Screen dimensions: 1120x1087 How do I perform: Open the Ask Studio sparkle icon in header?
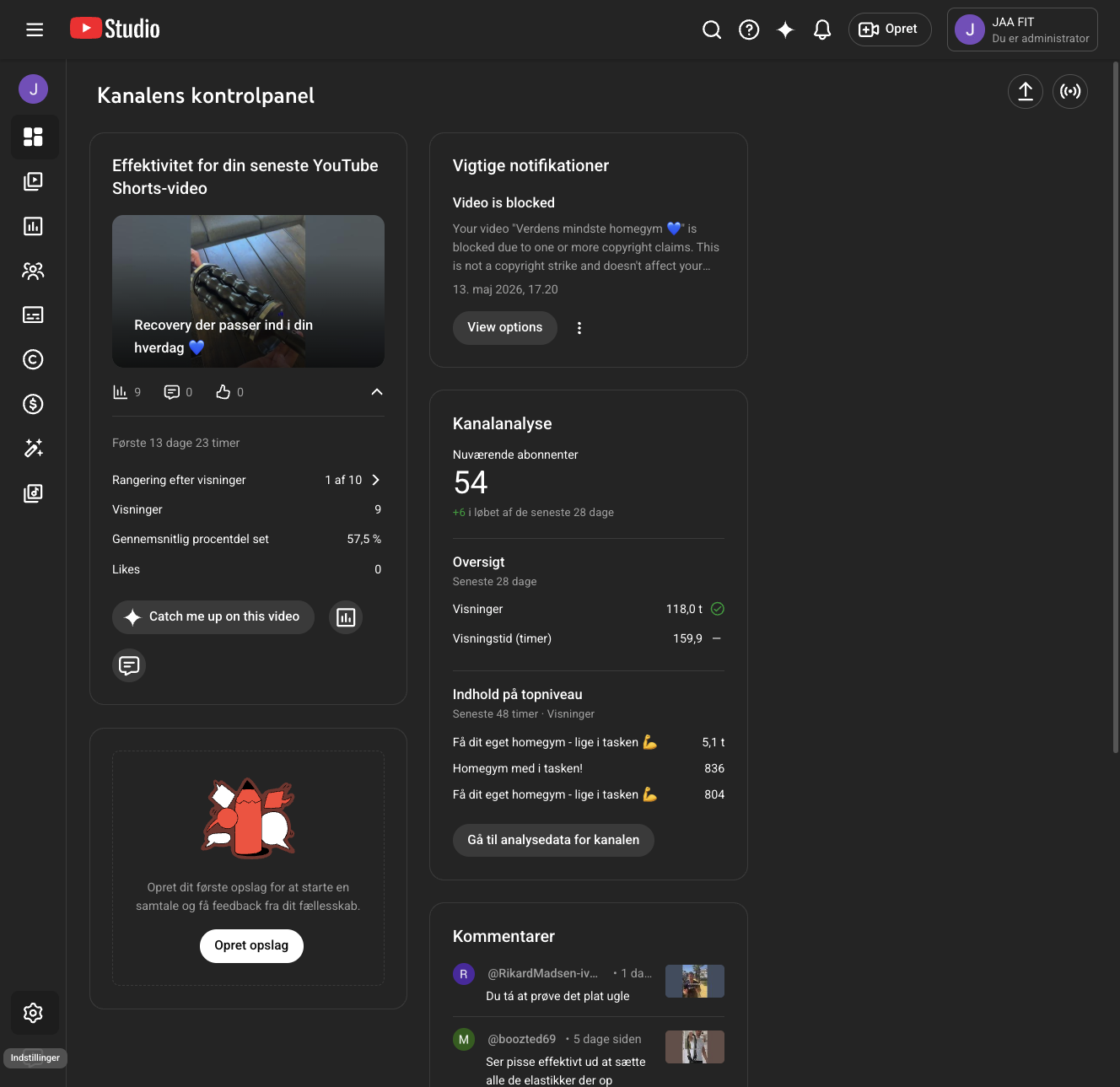pos(785,30)
